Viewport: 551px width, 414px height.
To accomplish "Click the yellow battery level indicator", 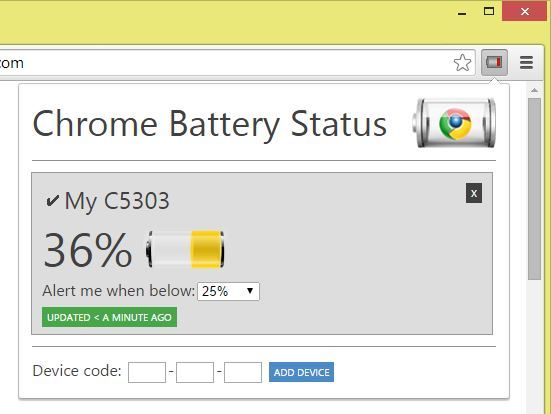I will point(185,249).
